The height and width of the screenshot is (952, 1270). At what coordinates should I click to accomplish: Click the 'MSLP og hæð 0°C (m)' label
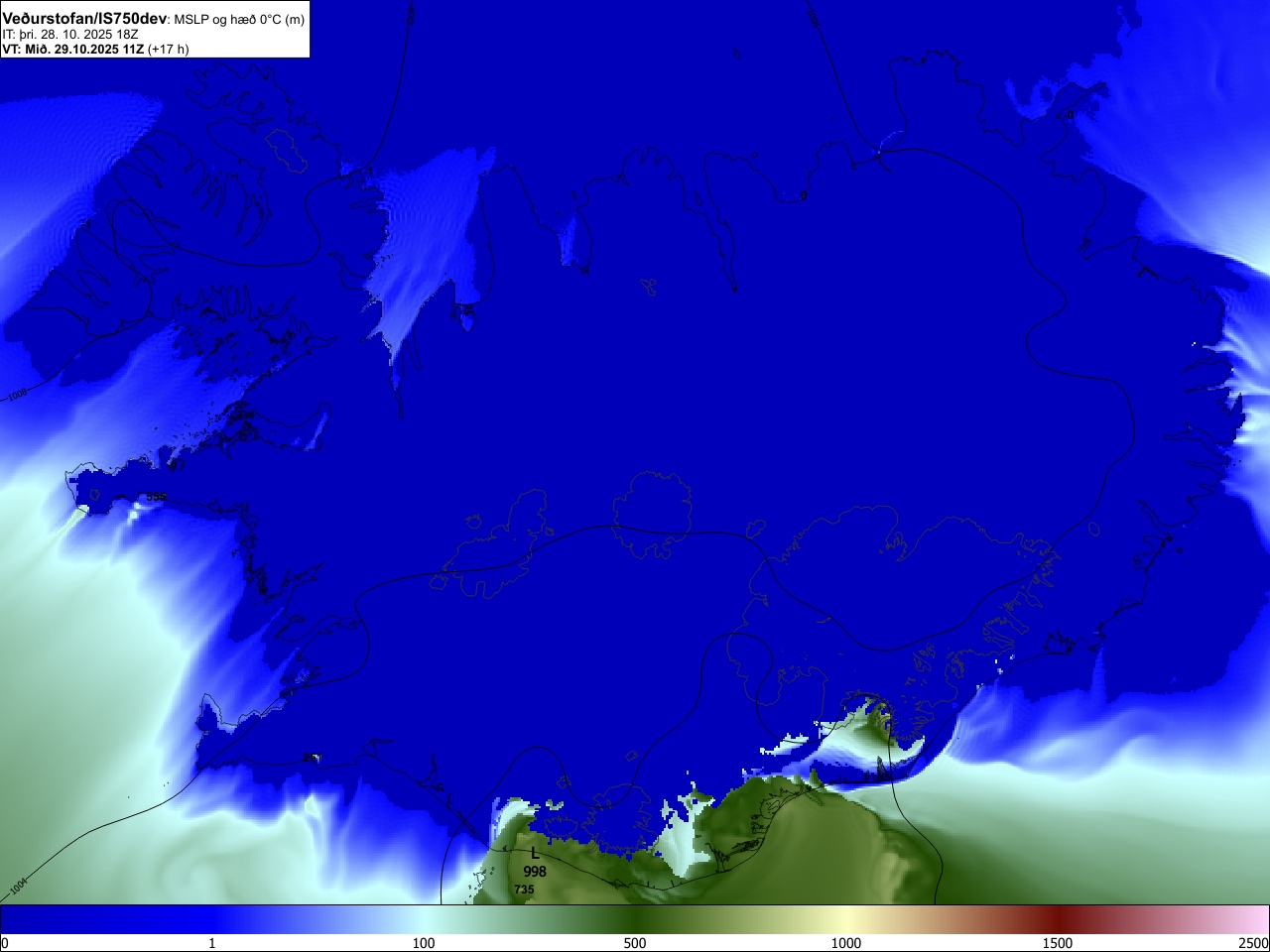[x=239, y=20]
